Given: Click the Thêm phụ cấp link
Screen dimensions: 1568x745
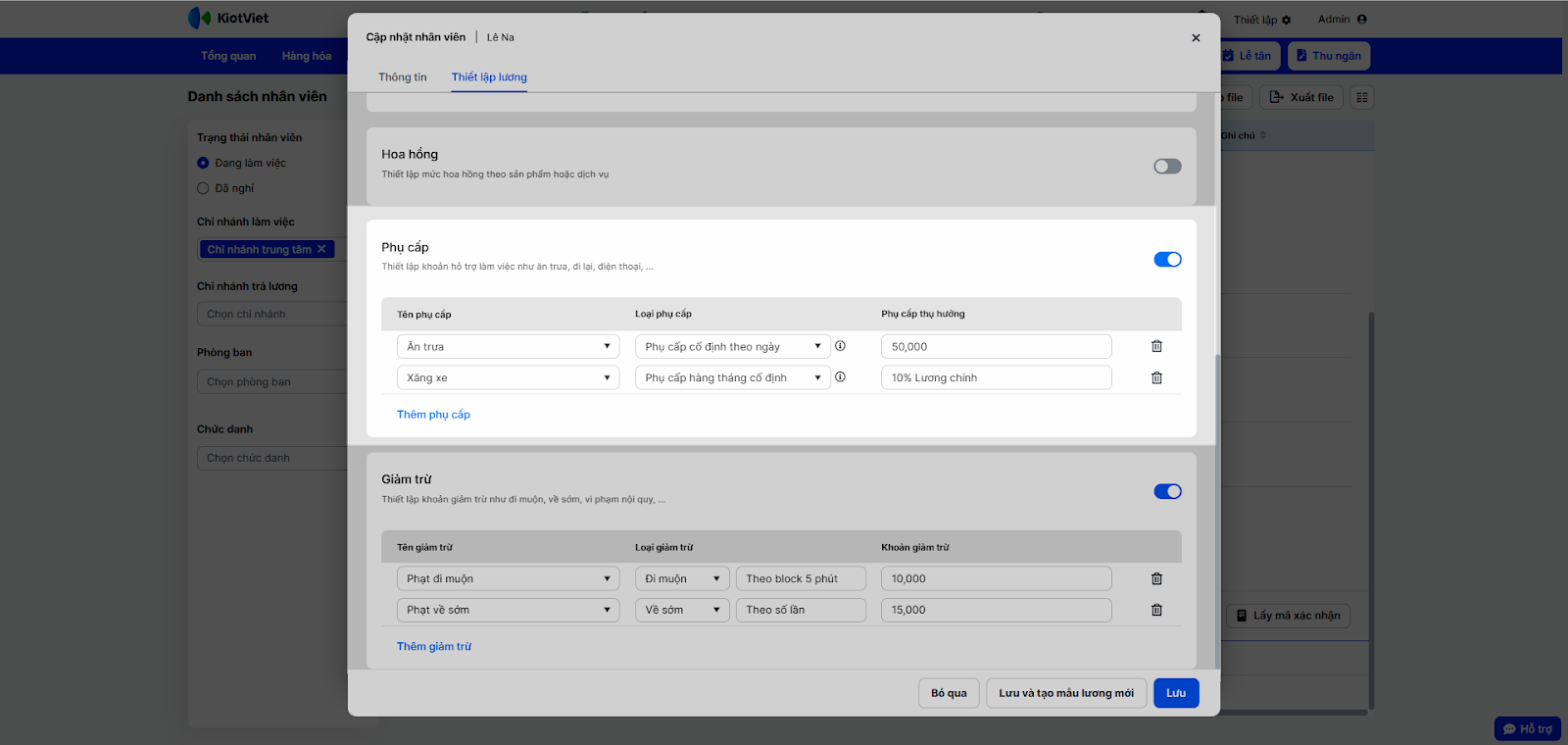Looking at the screenshot, I should pyautogui.click(x=433, y=415).
